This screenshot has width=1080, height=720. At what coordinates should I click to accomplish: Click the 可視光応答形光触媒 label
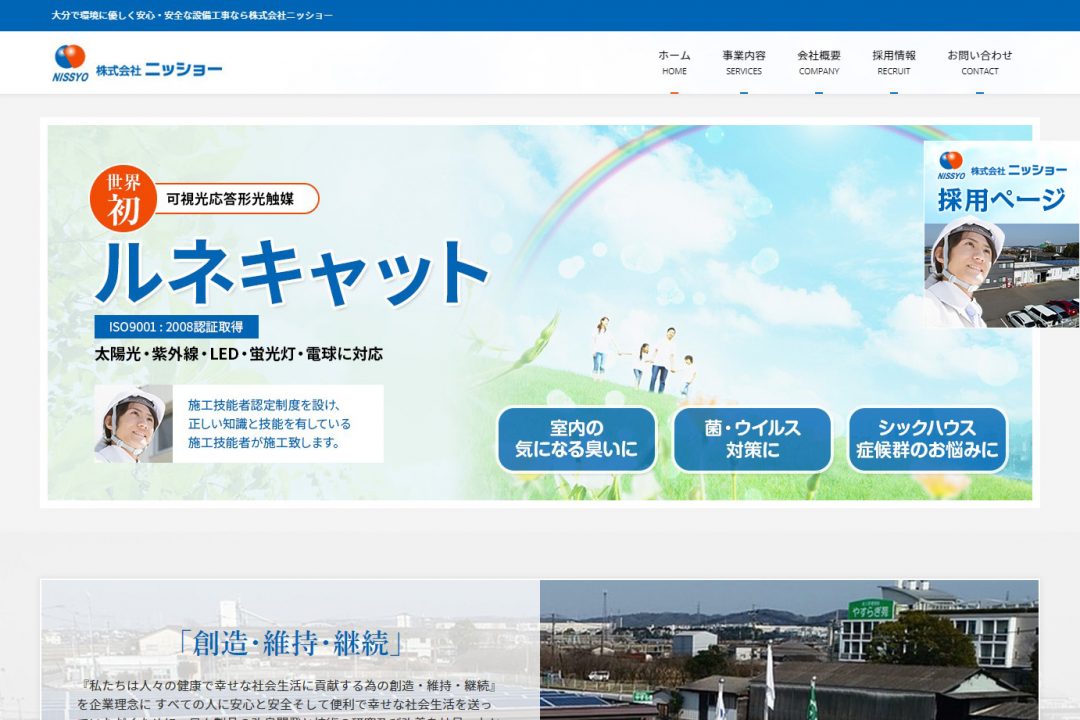click(x=230, y=198)
